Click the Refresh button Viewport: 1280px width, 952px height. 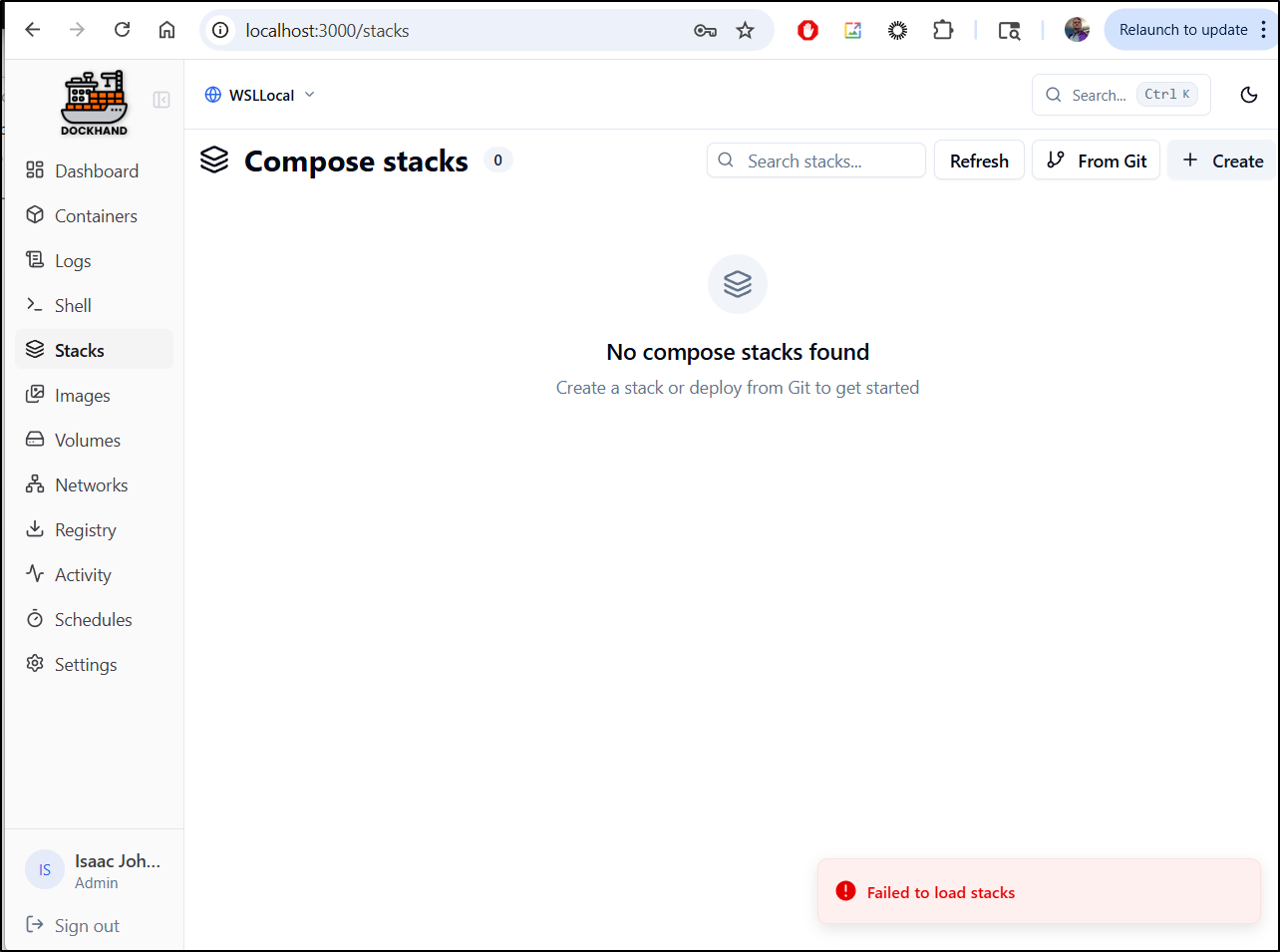pyautogui.click(x=978, y=160)
